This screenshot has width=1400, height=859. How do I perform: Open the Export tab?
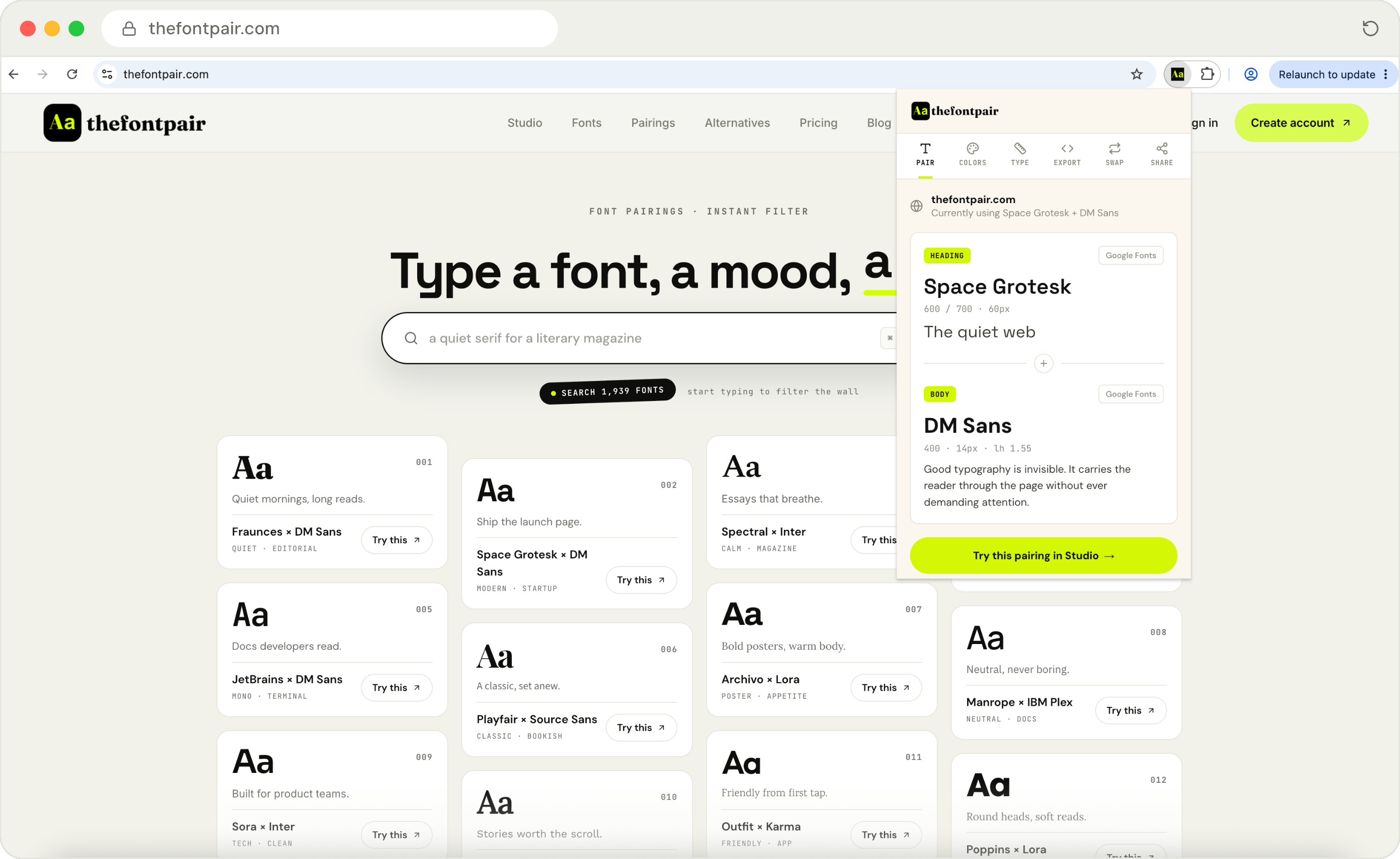(1067, 155)
